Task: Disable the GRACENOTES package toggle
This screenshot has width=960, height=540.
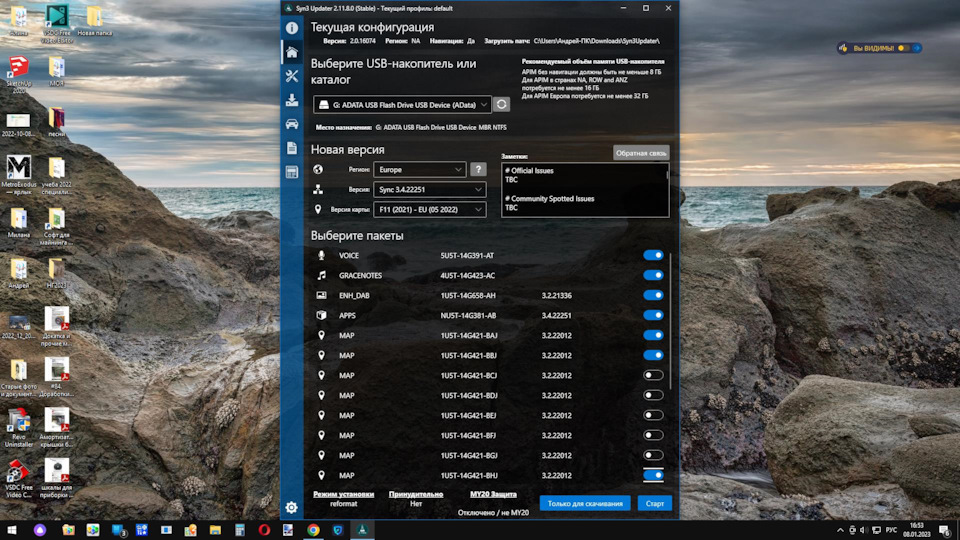Action: [x=653, y=276]
